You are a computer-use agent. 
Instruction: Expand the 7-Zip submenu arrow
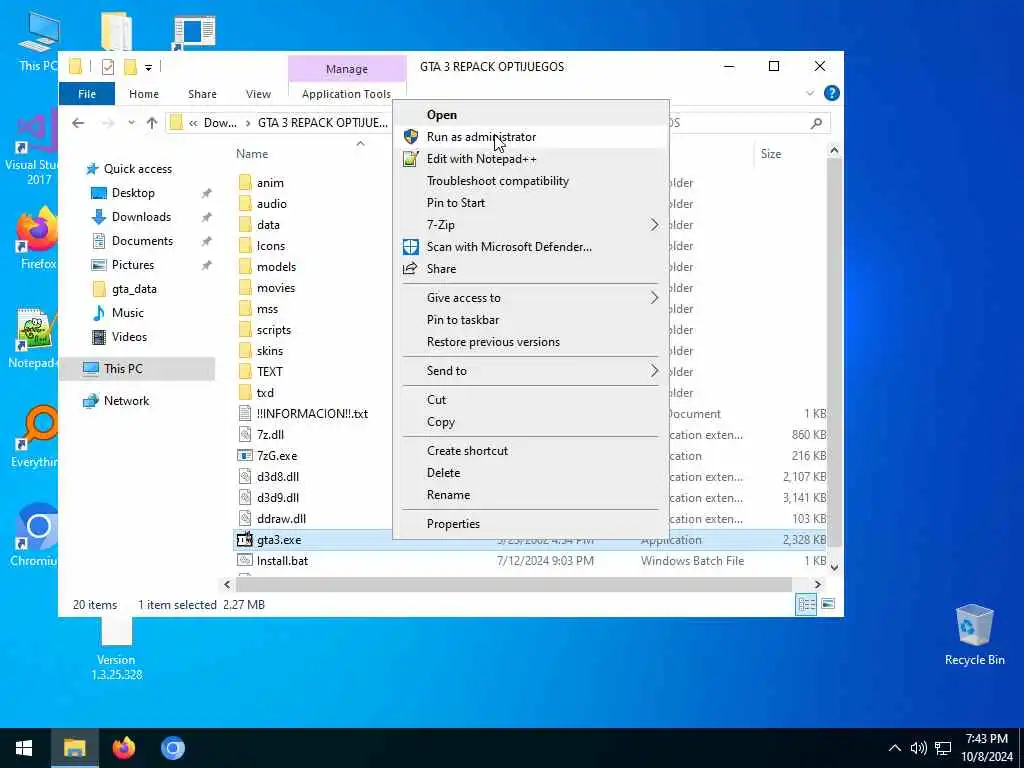(654, 225)
